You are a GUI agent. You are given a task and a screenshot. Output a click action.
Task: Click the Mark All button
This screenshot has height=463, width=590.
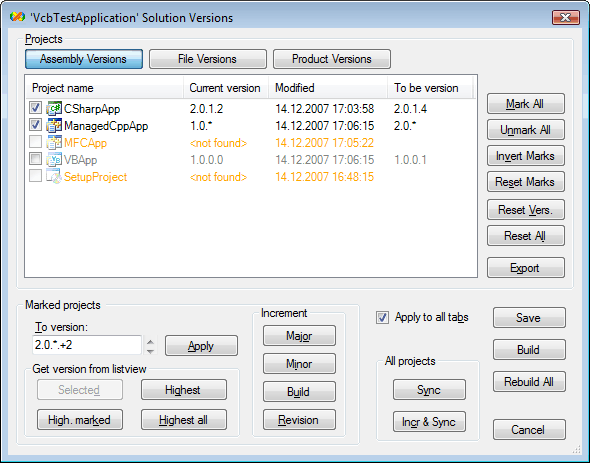click(x=526, y=104)
